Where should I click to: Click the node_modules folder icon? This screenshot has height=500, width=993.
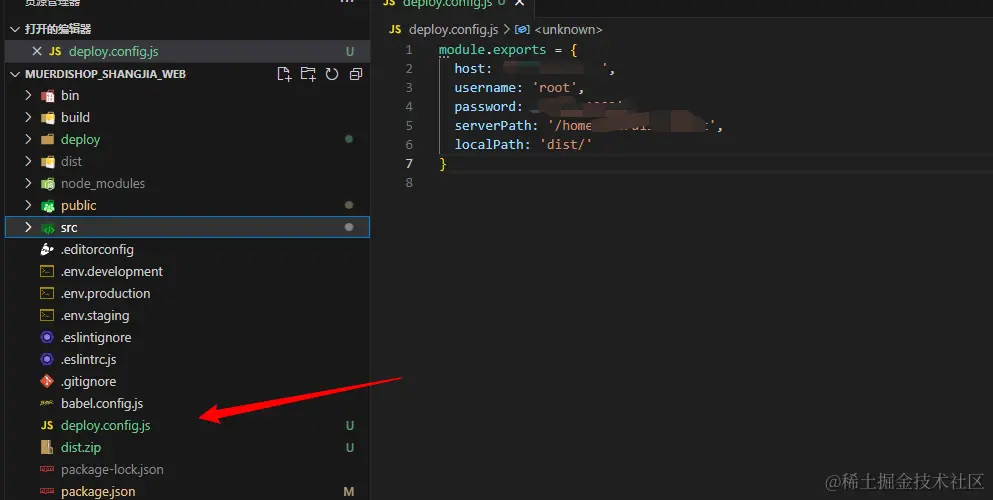(47, 184)
